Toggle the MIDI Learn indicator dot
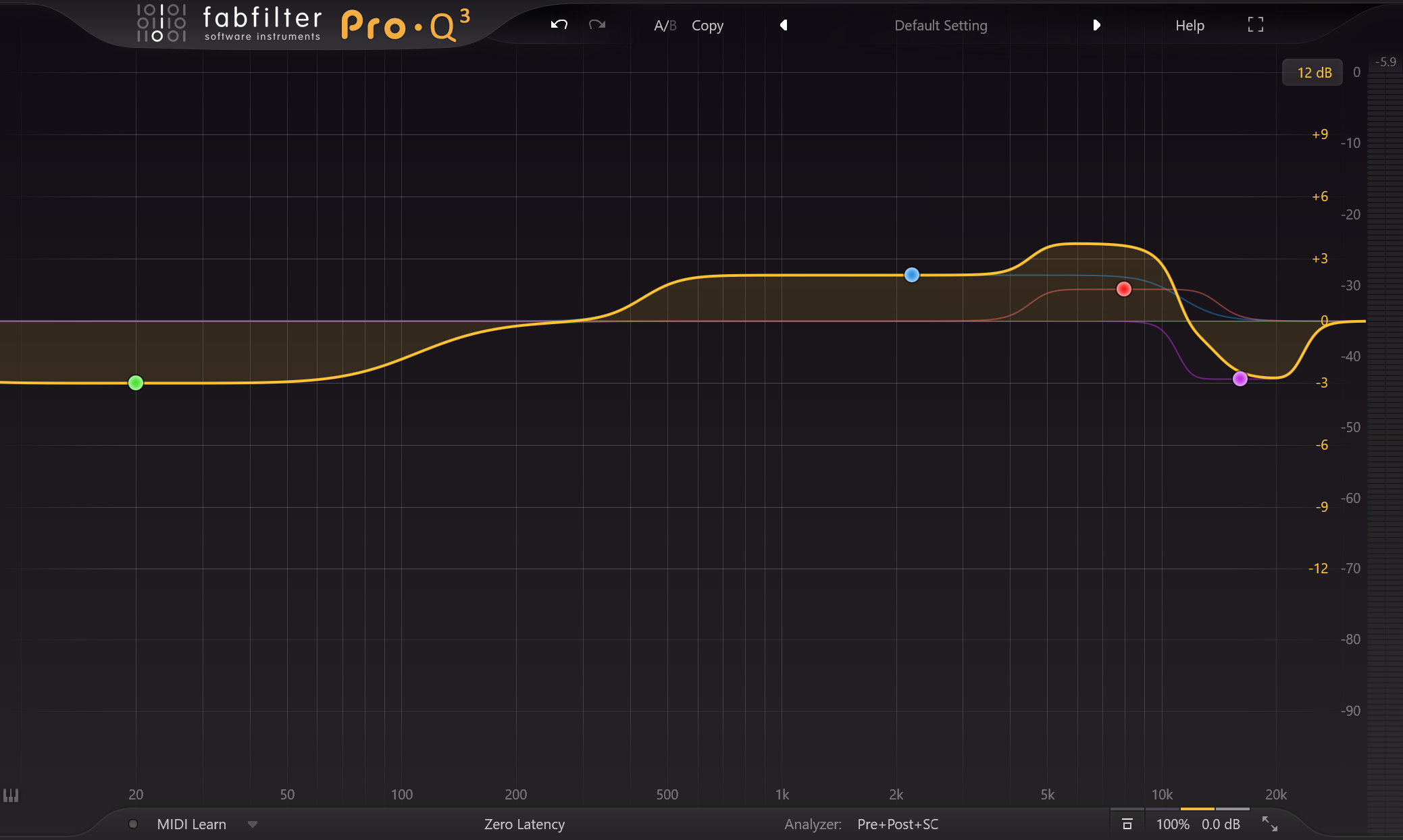 coord(133,824)
